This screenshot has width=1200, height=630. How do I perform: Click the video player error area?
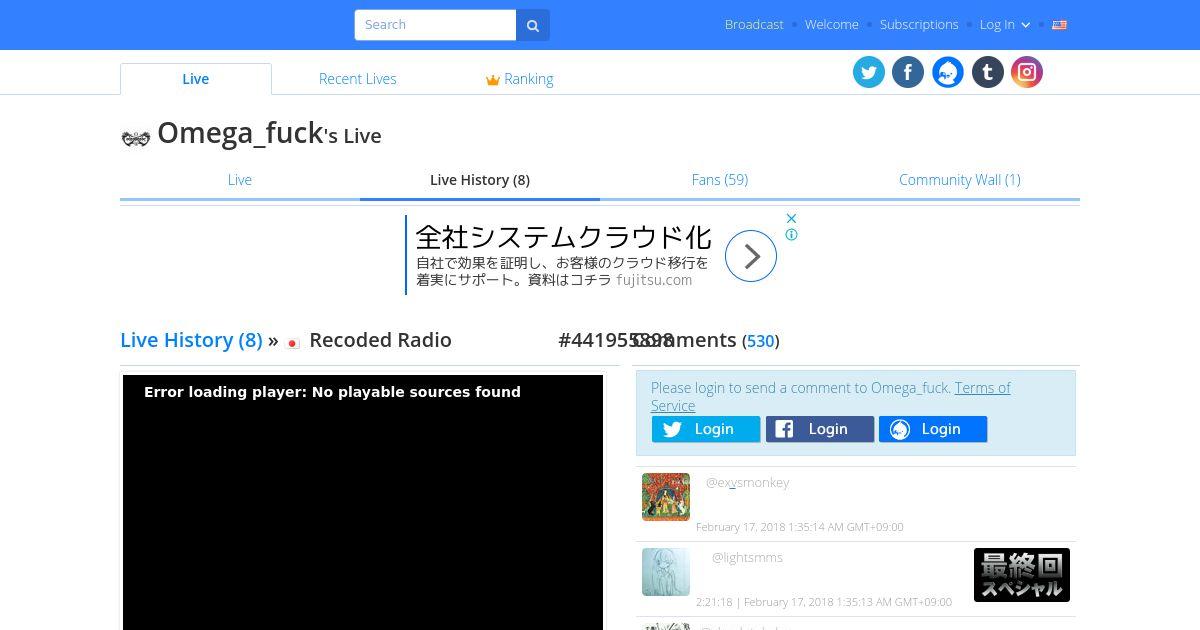coord(363,502)
